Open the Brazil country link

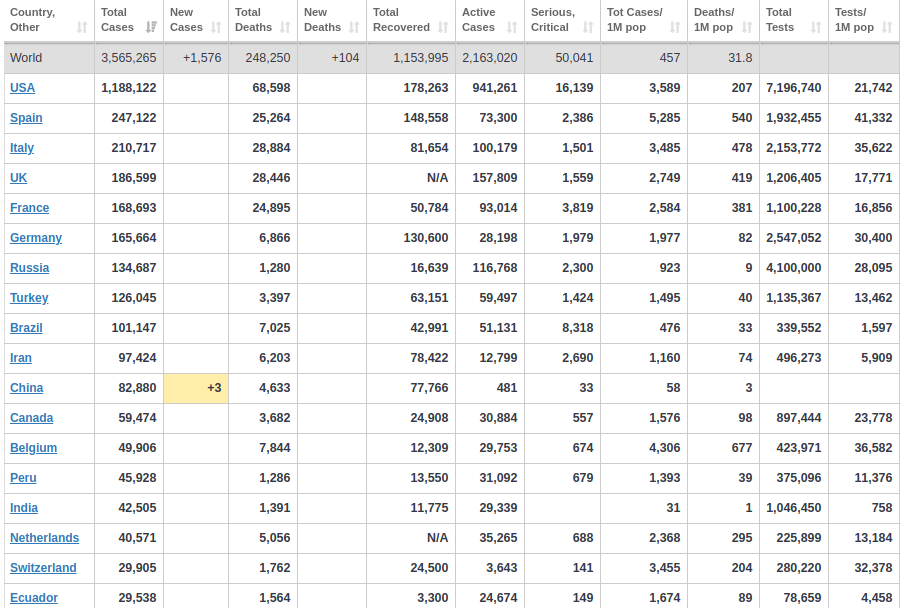[26, 328]
